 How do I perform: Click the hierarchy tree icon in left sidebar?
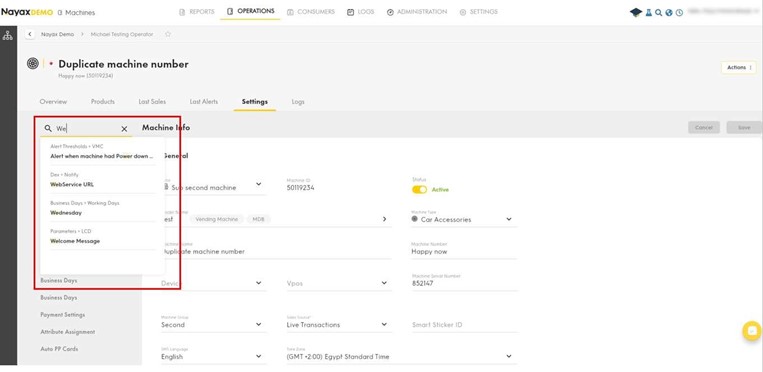8,36
